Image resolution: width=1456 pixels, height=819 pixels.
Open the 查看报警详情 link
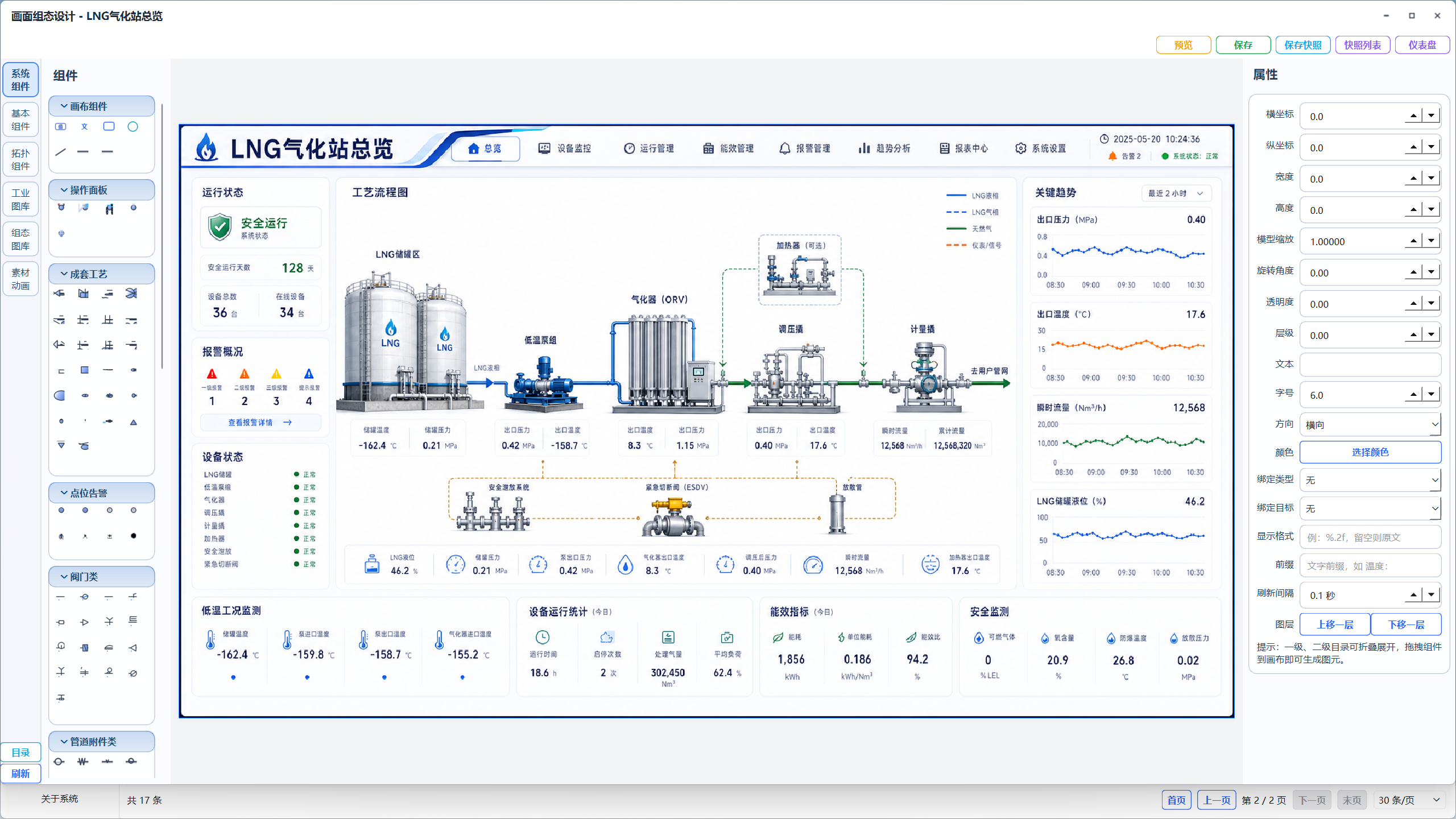pyautogui.click(x=260, y=423)
